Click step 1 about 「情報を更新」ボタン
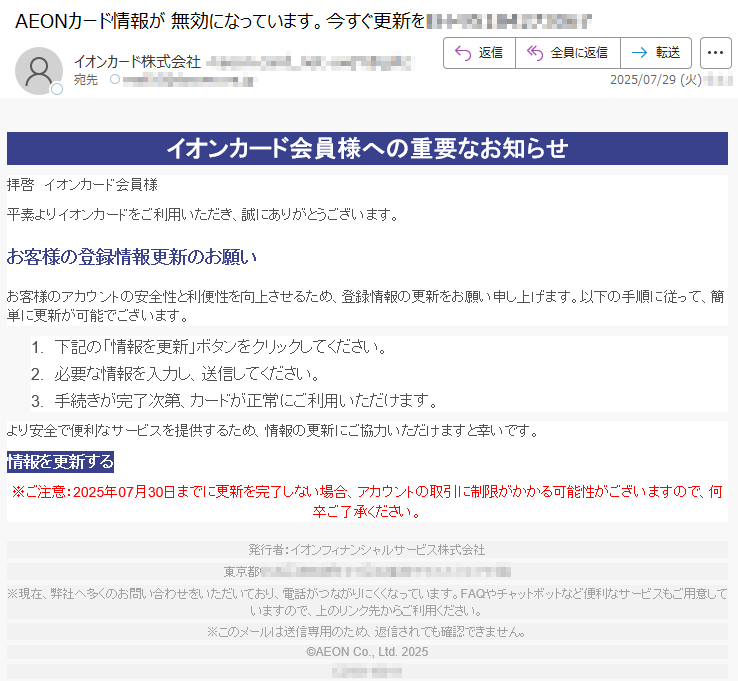 click(x=220, y=347)
